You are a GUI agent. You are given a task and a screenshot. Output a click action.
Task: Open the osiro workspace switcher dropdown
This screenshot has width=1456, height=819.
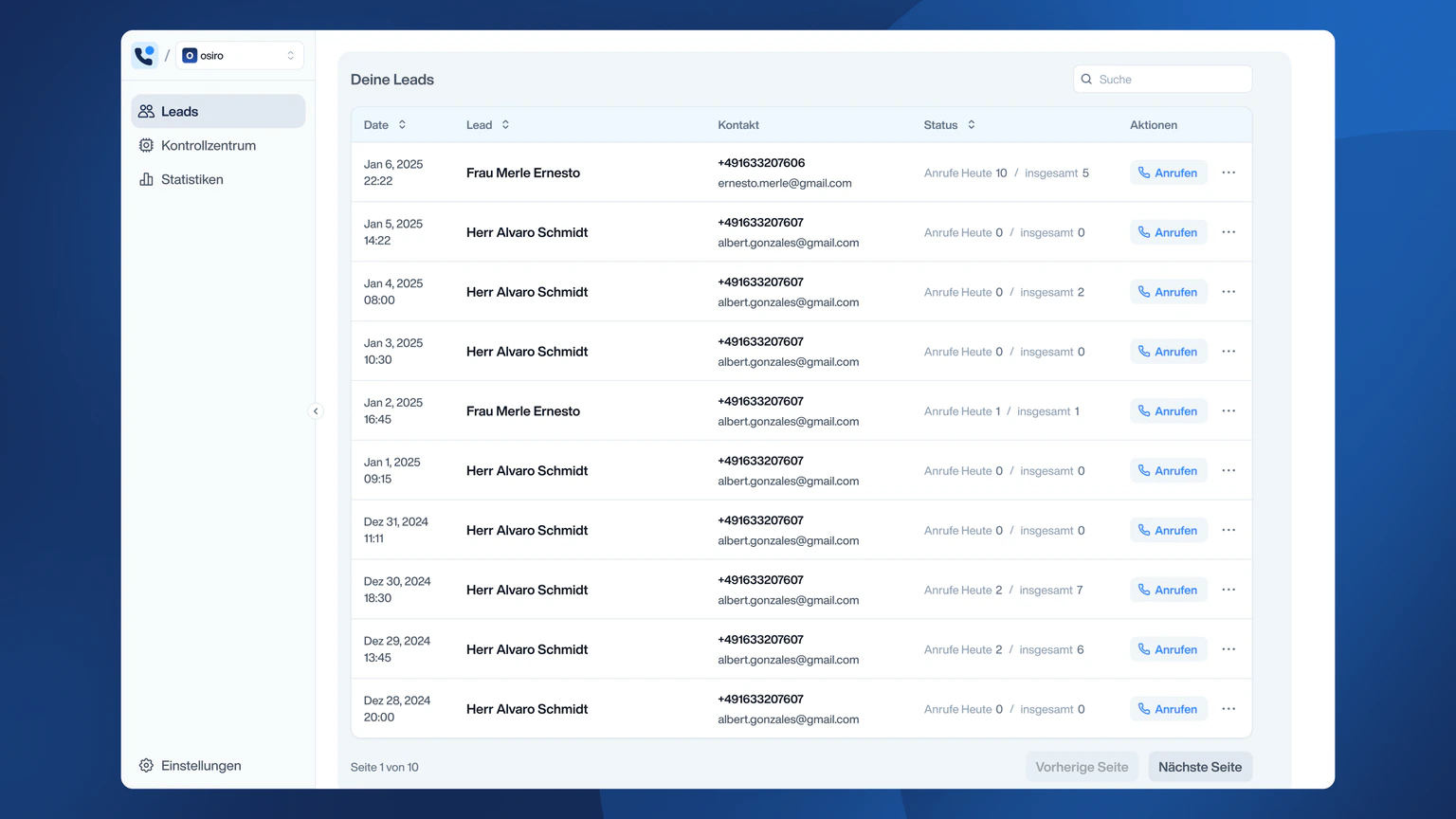(x=239, y=55)
